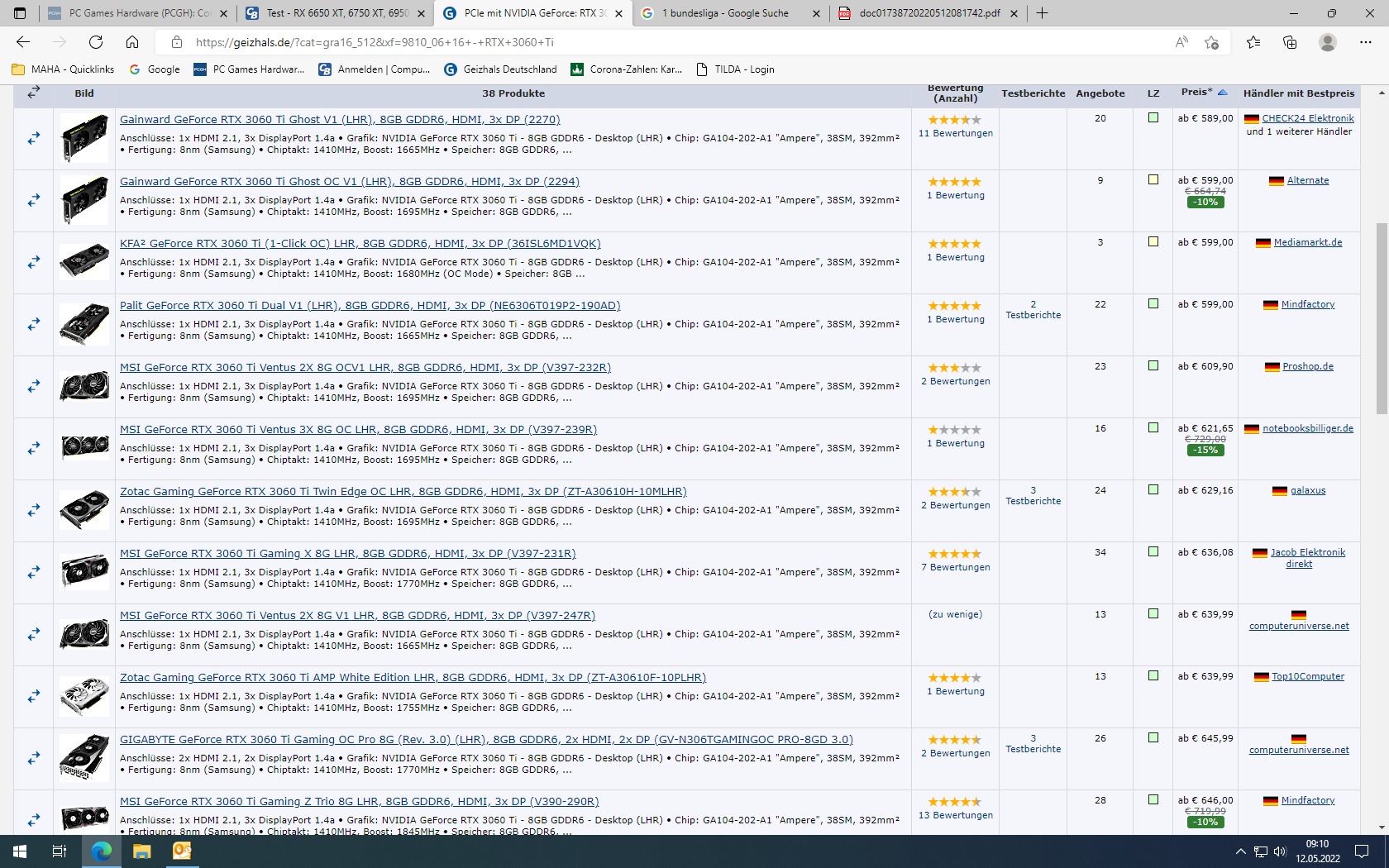The image size is (1389, 868).
Task: Open taskbar clock showing 09:10
Action: pyautogui.click(x=1317, y=851)
